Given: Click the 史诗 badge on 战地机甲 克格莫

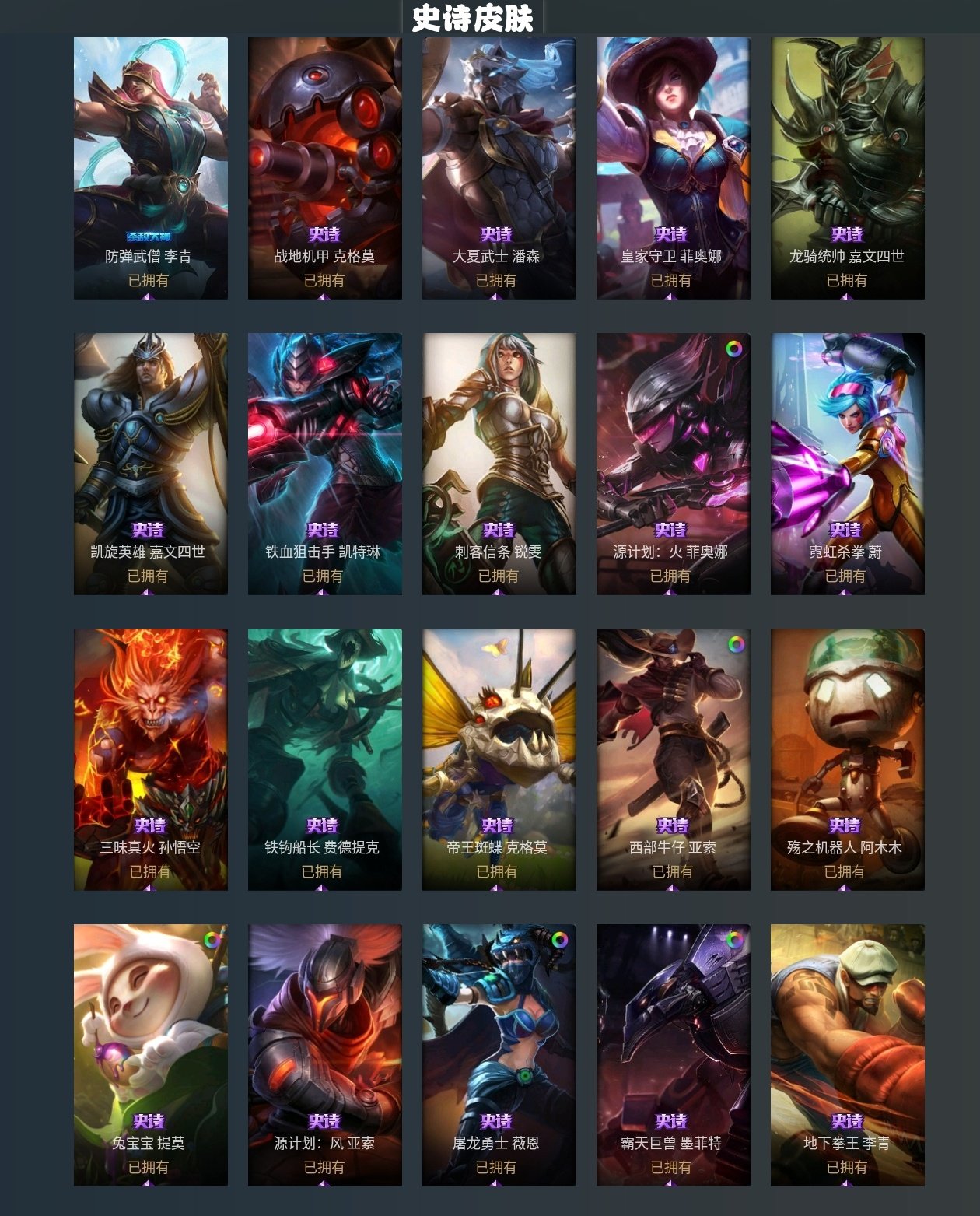Looking at the screenshot, I should 324,234.
